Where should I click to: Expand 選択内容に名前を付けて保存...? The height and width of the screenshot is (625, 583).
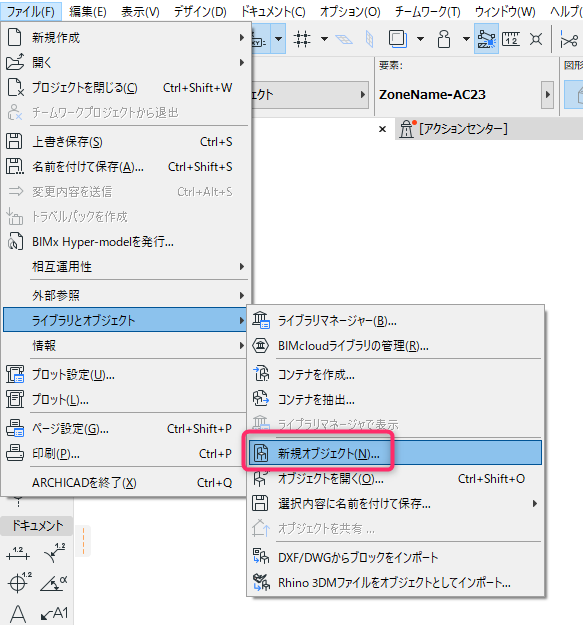point(395,504)
